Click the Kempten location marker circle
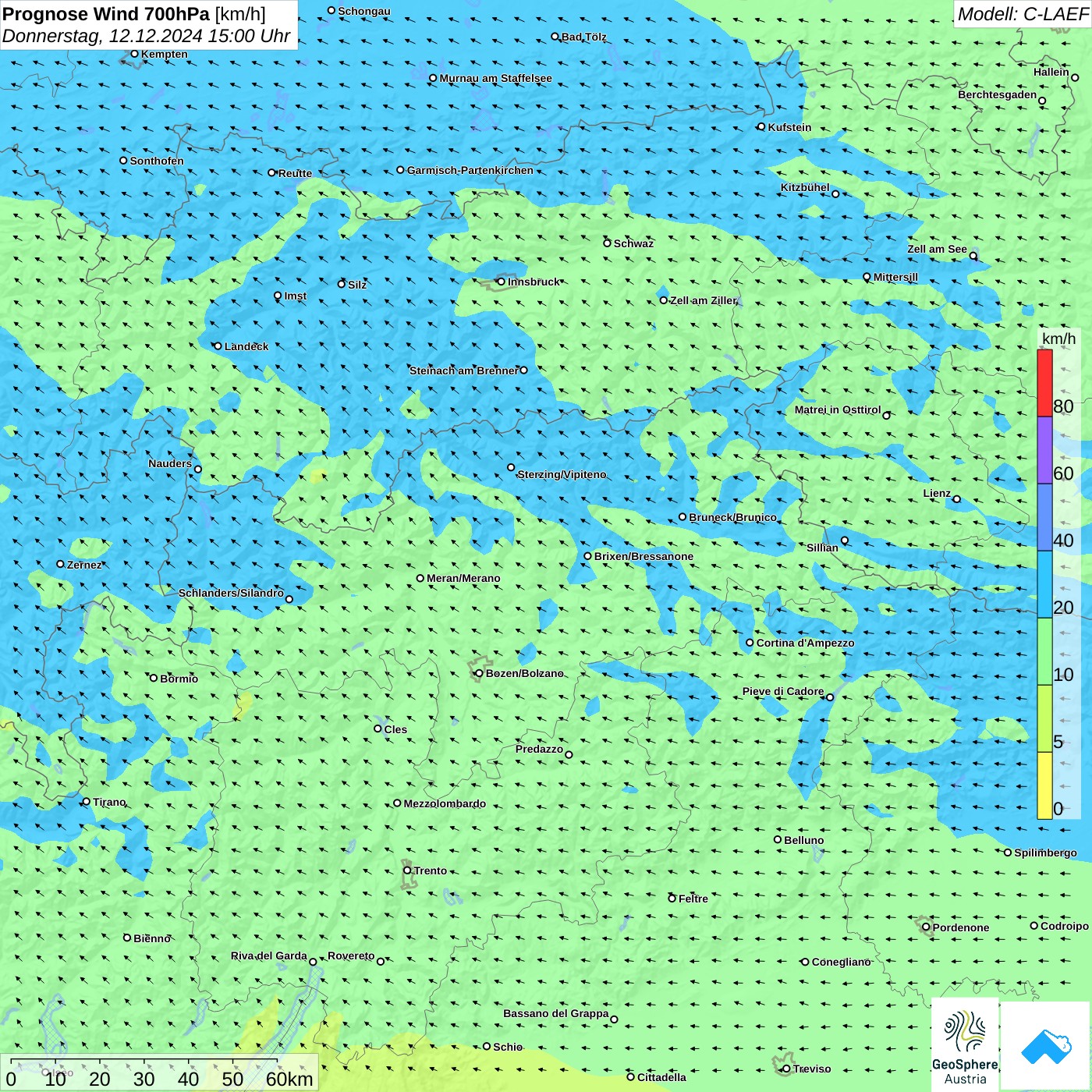1092x1092 pixels. pyautogui.click(x=135, y=54)
